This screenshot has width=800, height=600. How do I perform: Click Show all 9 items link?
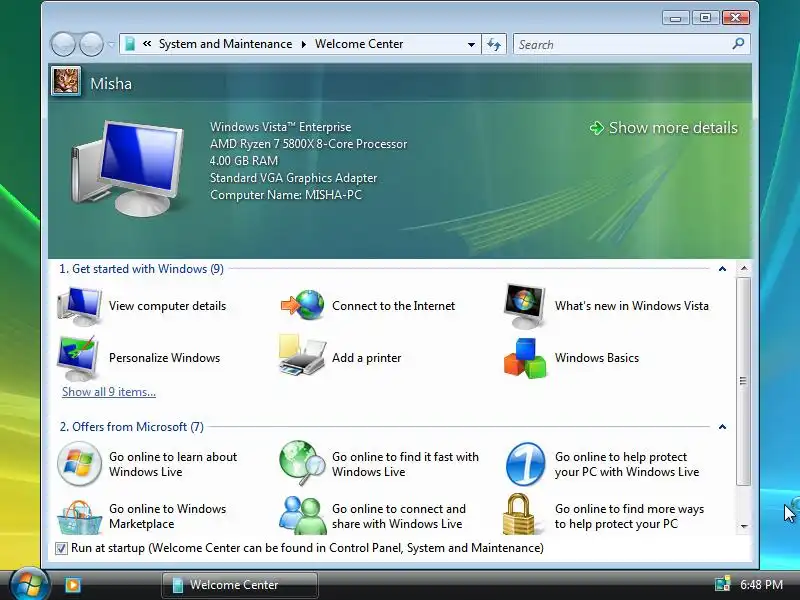click(109, 392)
